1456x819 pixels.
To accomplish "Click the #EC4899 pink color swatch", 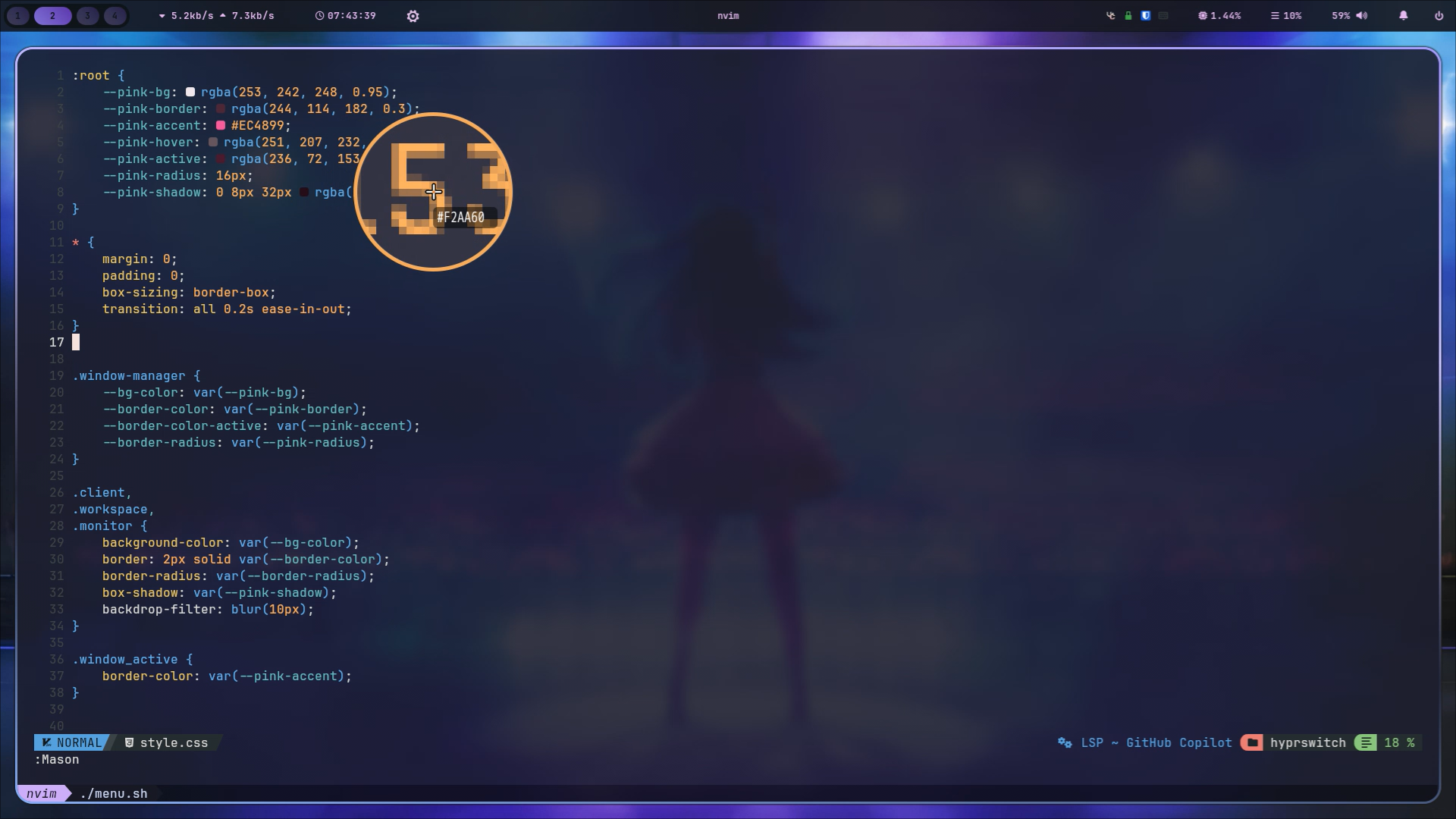I will 221,125.
